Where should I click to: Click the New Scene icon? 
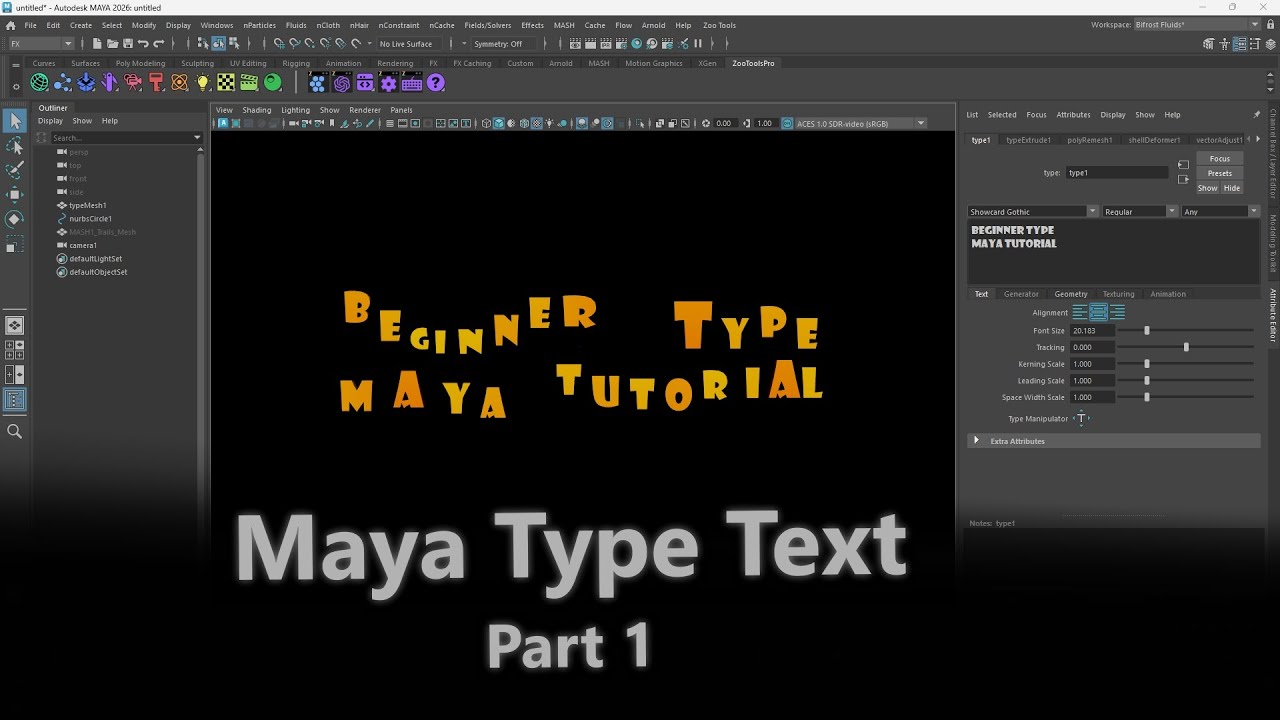coord(97,43)
